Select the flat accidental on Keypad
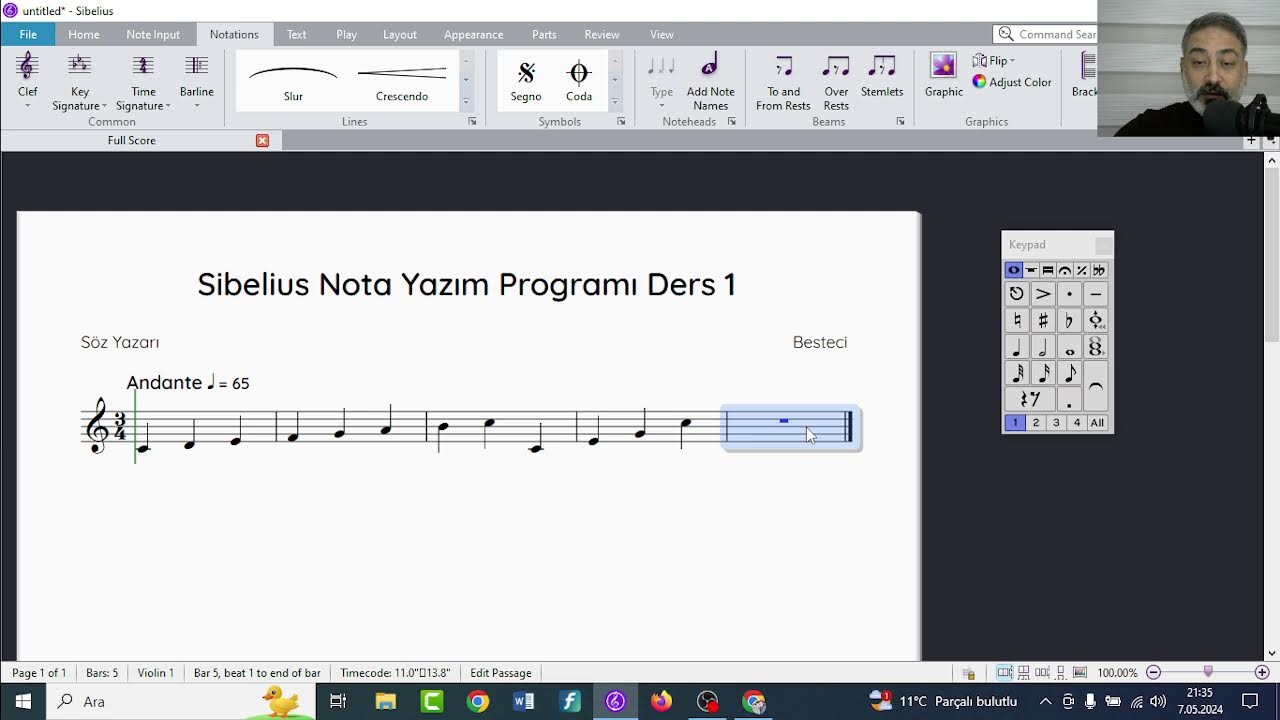Screen dimensions: 1280x720 tap(1069, 320)
